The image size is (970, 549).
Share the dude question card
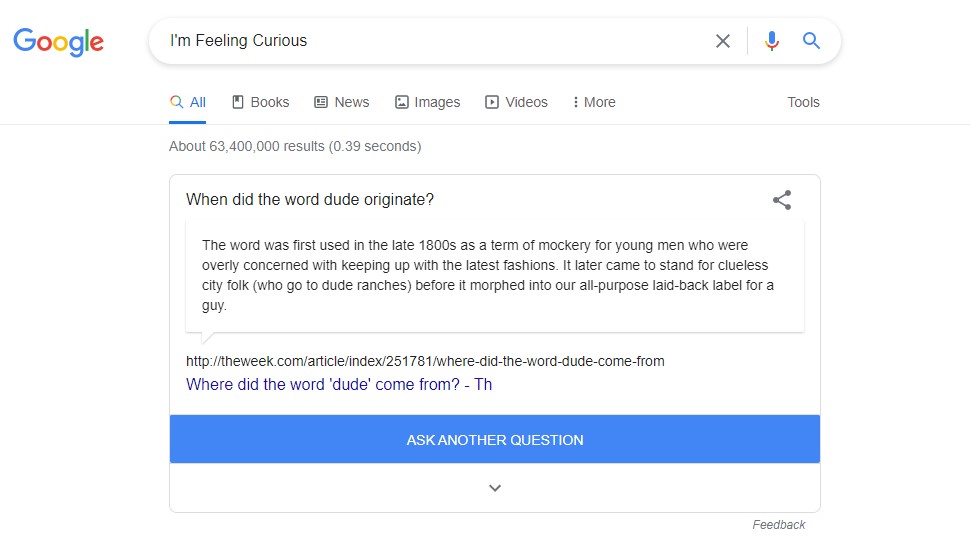pos(782,200)
